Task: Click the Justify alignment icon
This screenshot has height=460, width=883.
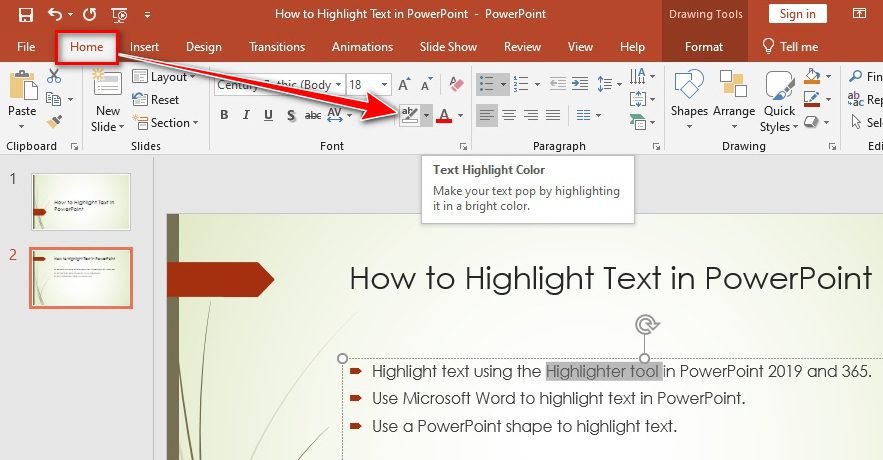Action: click(x=553, y=115)
